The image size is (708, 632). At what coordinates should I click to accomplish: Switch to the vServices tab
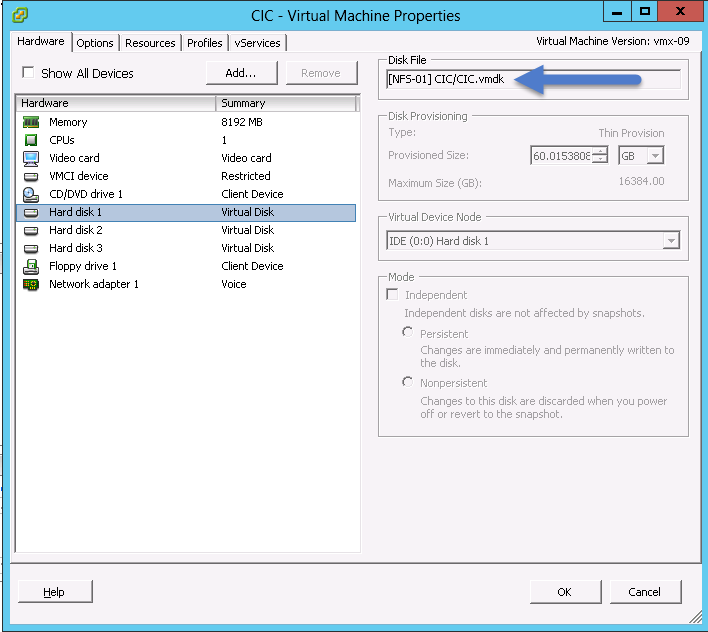pos(257,43)
